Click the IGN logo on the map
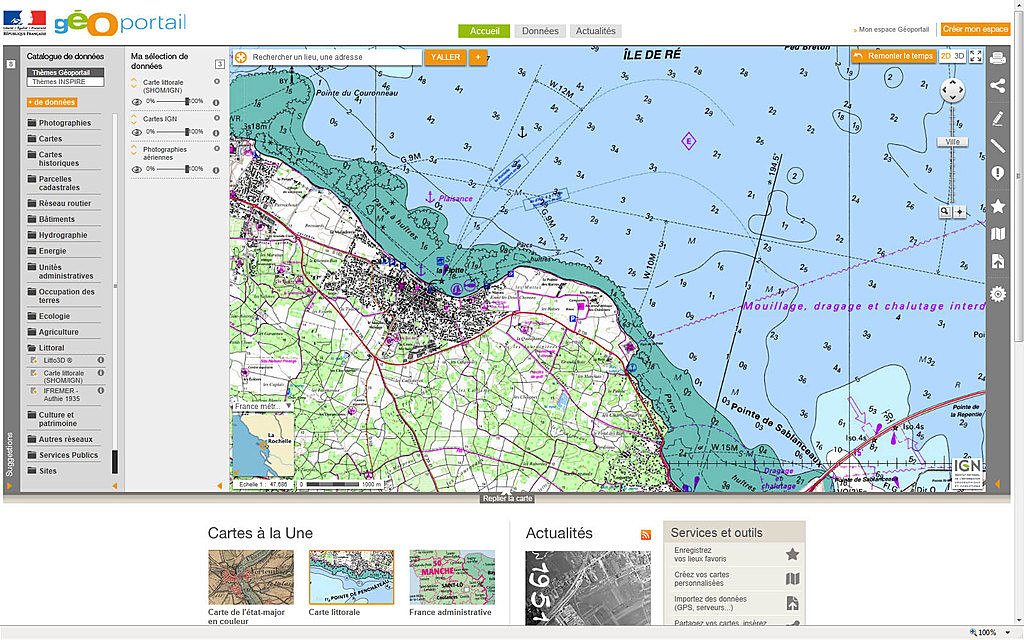The image size is (1024, 640). click(x=967, y=473)
